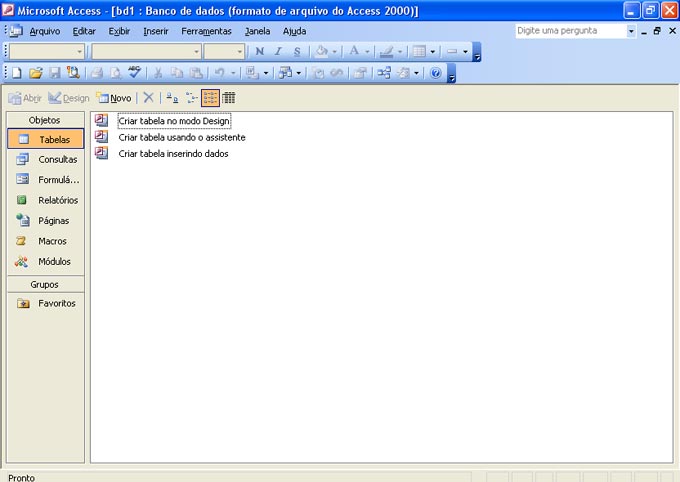Open the Ferramentas menu
The image size is (680, 482).
(206, 31)
